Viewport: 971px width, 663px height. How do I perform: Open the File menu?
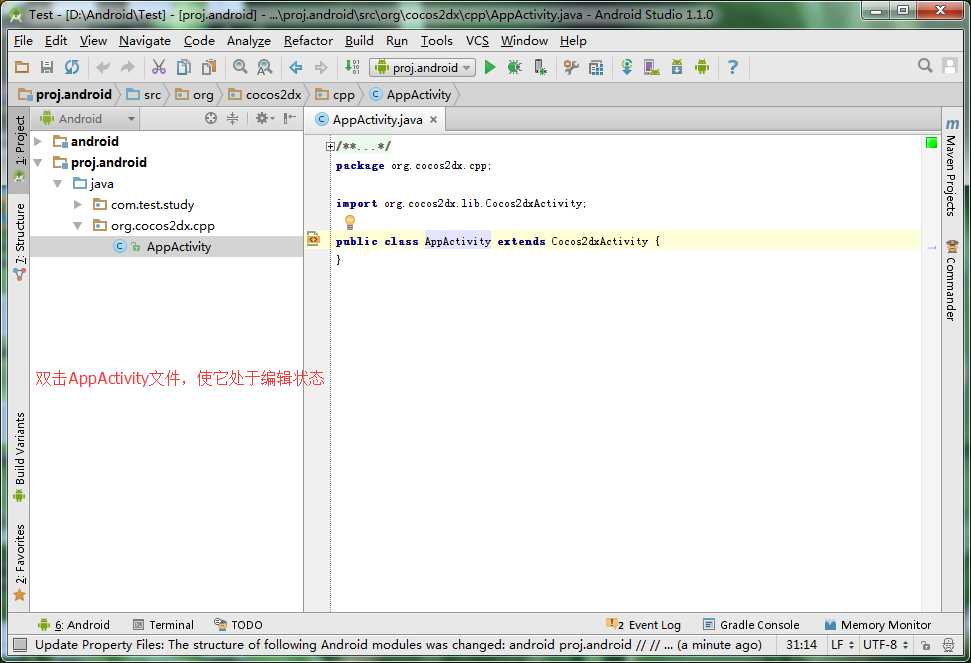pos(23,40)
